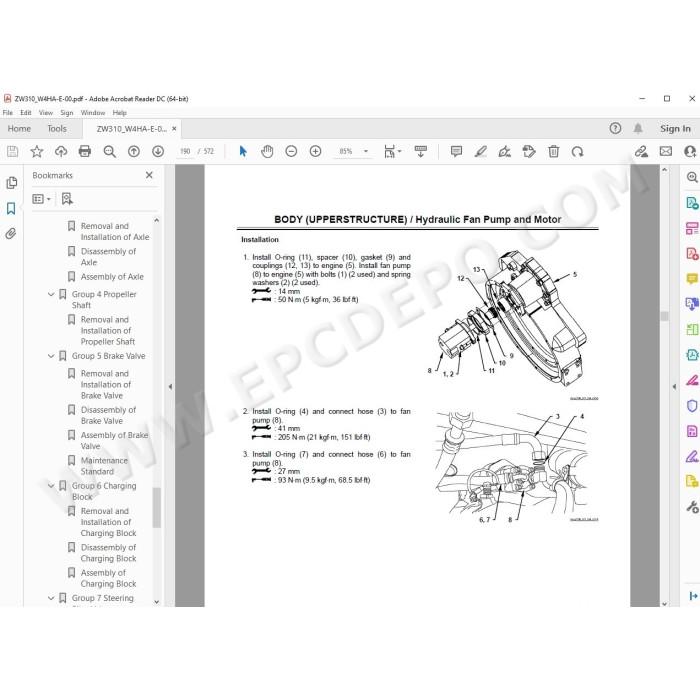Open Help question mark icon

click(615, 129)
